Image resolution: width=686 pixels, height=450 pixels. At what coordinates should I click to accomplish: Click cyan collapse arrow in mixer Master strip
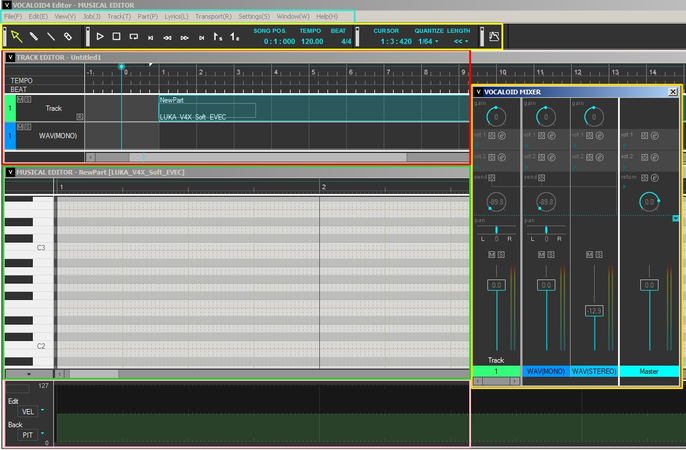(676, 218)
